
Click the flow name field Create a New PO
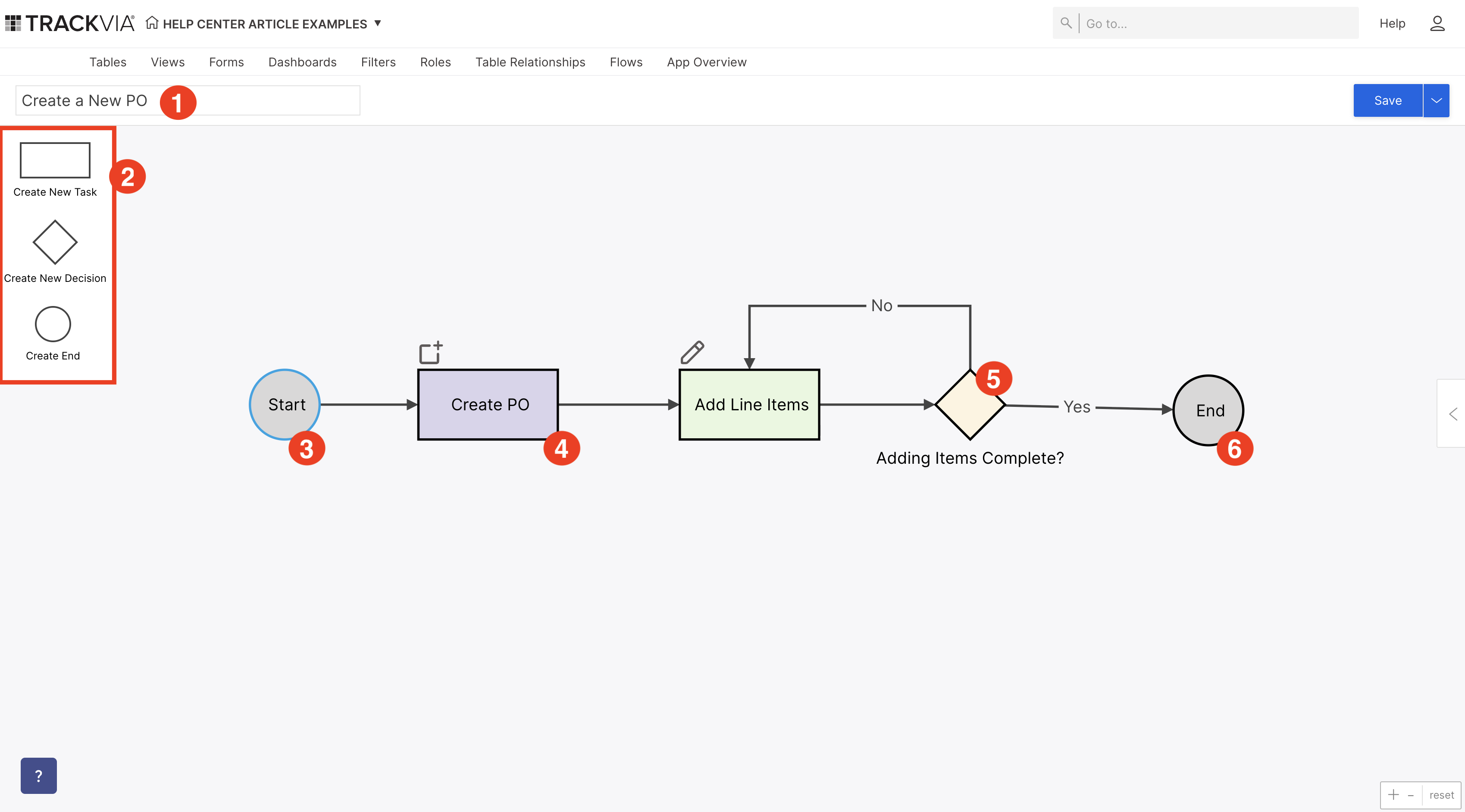point(188,101)
